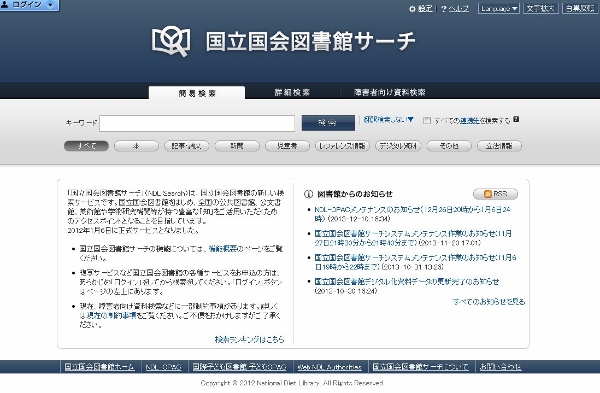Select the すべて filter pill
The width and height of the screenshot is (600, 393).
click(x=86, y=146)
